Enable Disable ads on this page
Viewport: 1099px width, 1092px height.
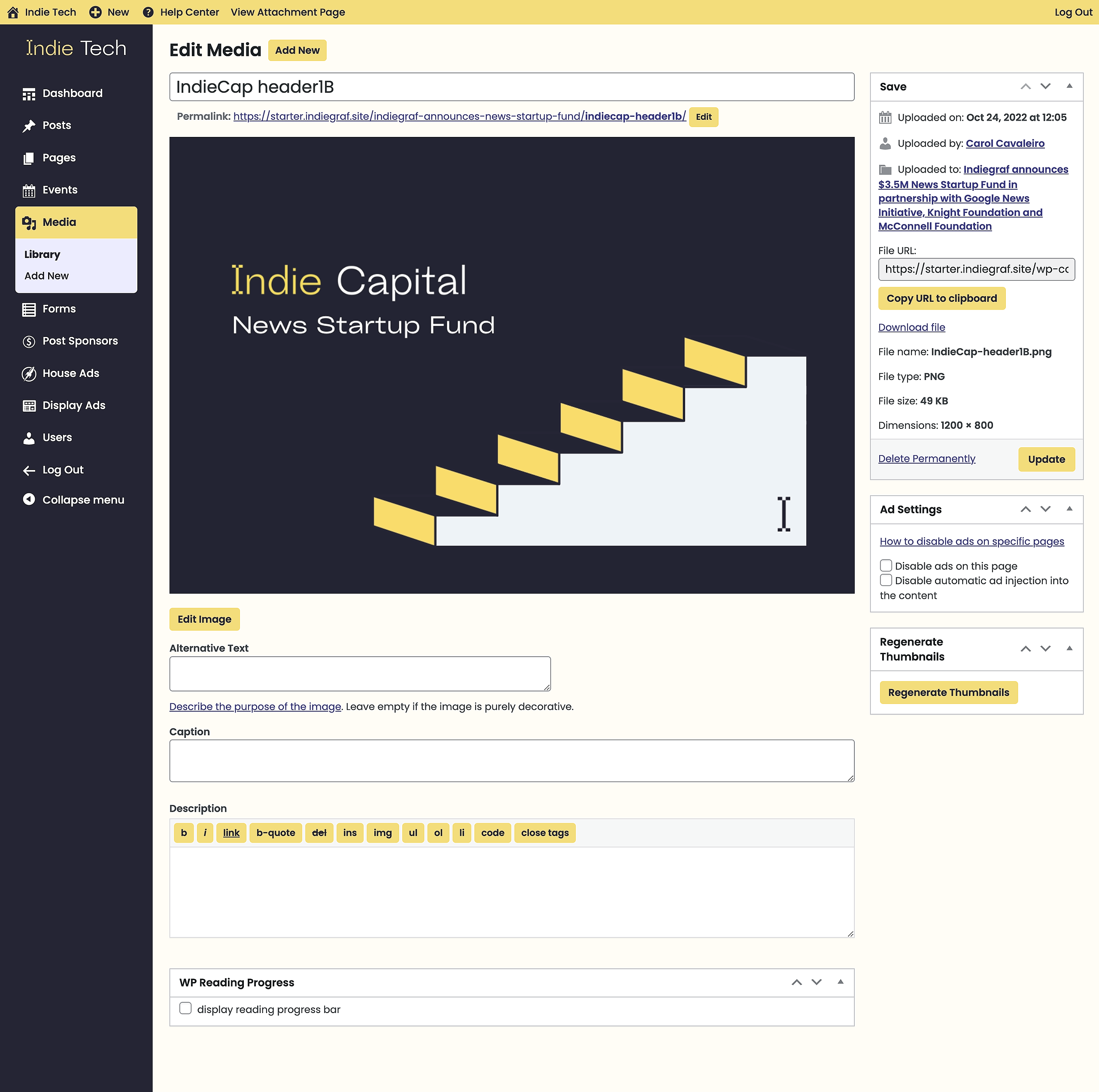coord(886,565)
